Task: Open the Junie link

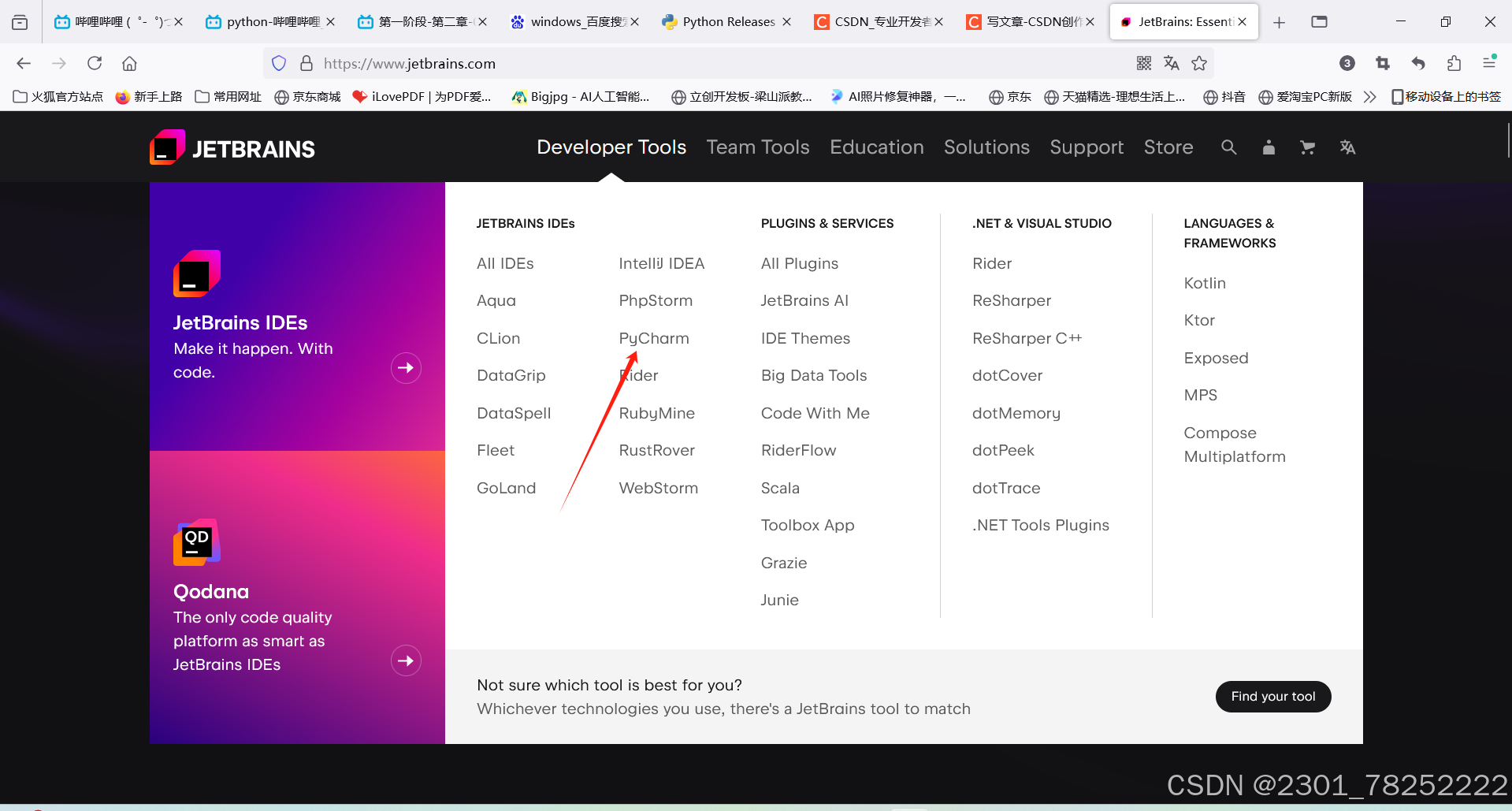Action: pyautogui.click(x=780, y=600)
